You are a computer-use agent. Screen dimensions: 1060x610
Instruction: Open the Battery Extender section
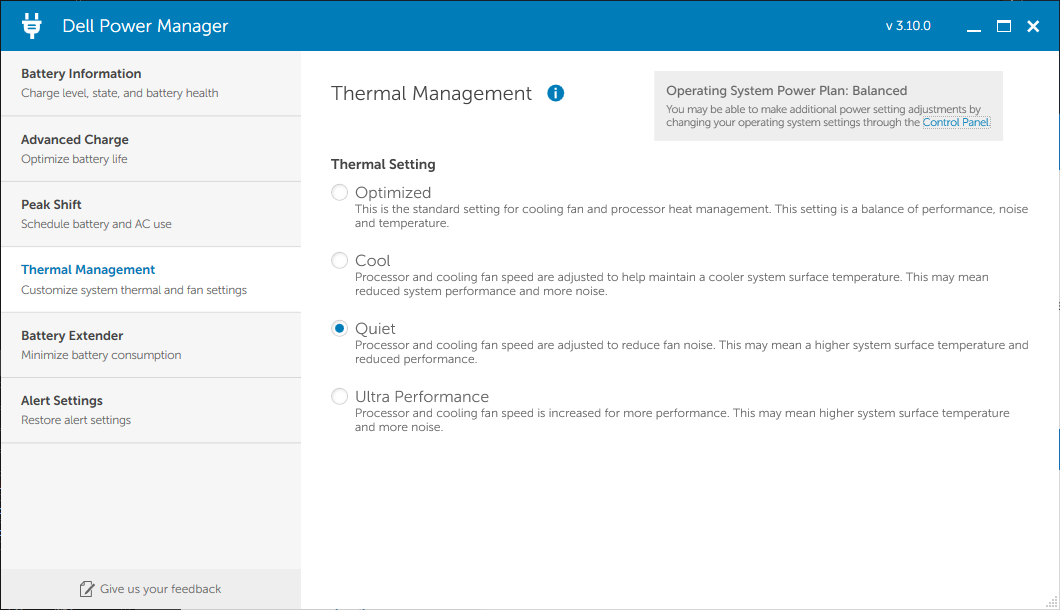tap(150, 345)
